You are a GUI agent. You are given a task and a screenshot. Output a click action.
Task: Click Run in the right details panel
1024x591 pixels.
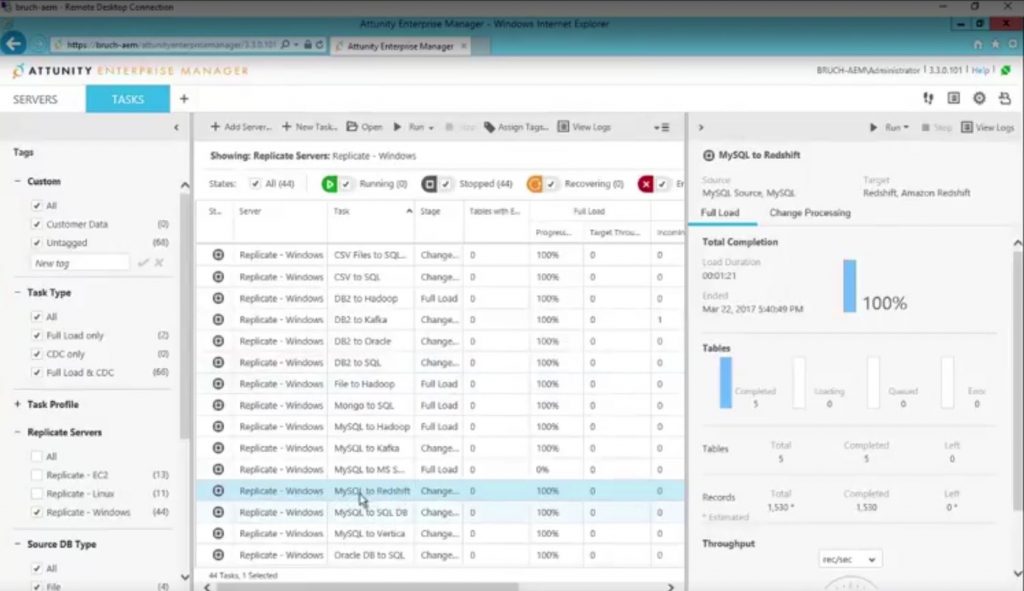coord(884,127)
